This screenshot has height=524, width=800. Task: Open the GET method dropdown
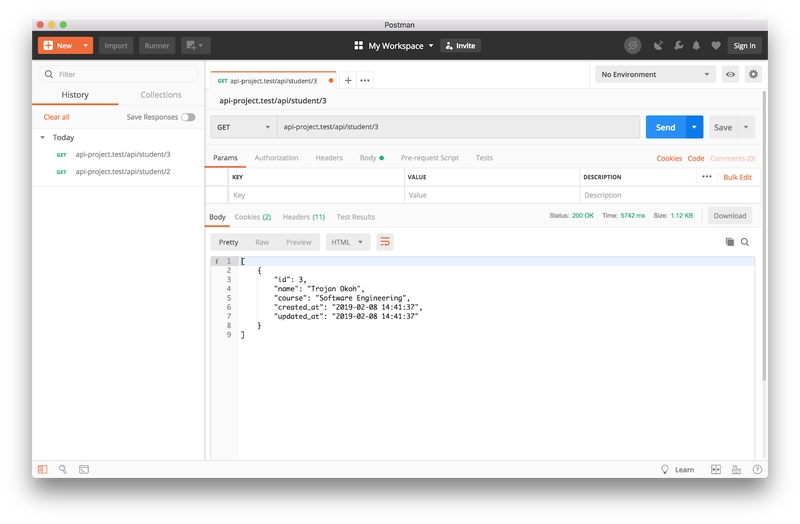click(243, 127)
